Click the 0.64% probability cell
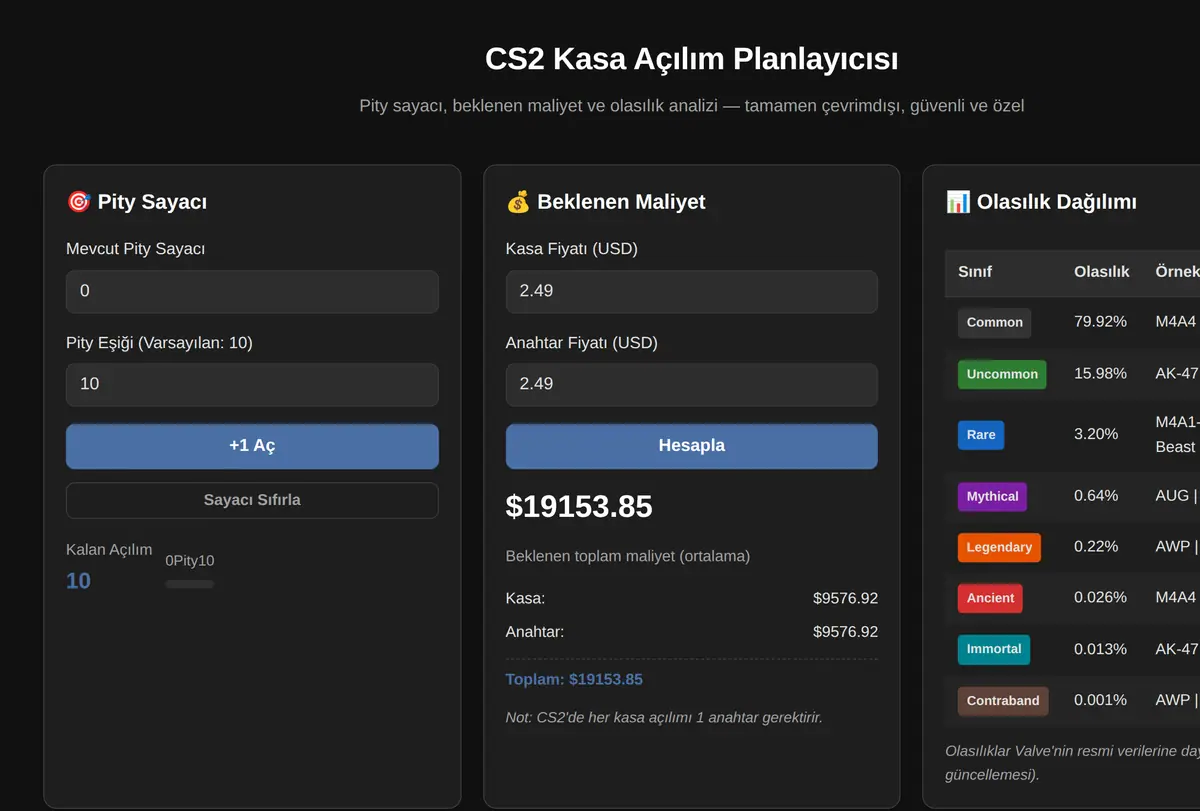Image resolution: width=1200 pixels, height=811 pixels. 1096,495
